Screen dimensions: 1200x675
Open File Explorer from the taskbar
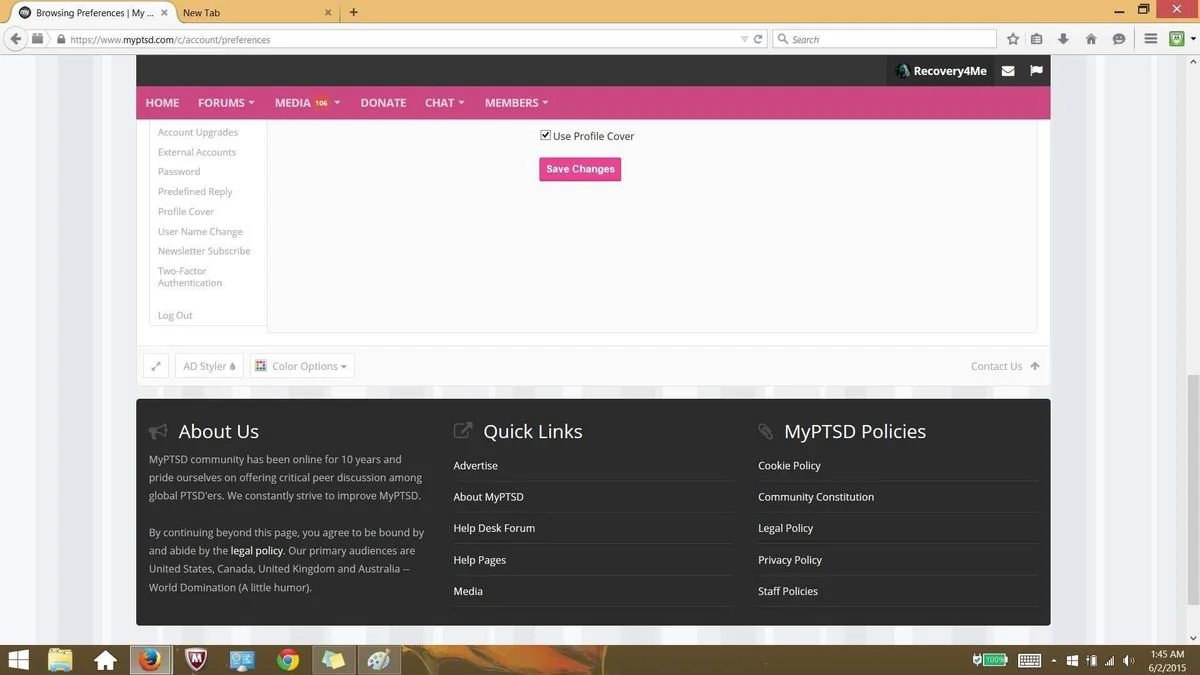click(x=60, y=660)
